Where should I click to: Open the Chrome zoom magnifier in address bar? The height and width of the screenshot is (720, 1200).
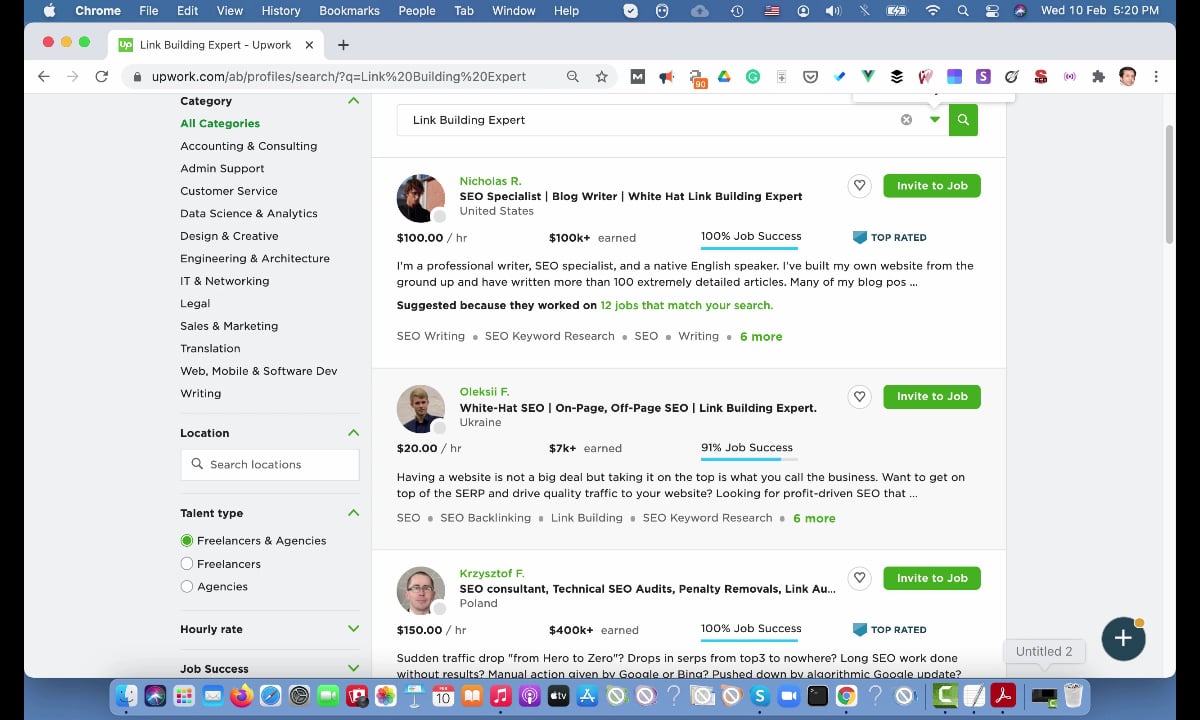click(x=572, y=76)
